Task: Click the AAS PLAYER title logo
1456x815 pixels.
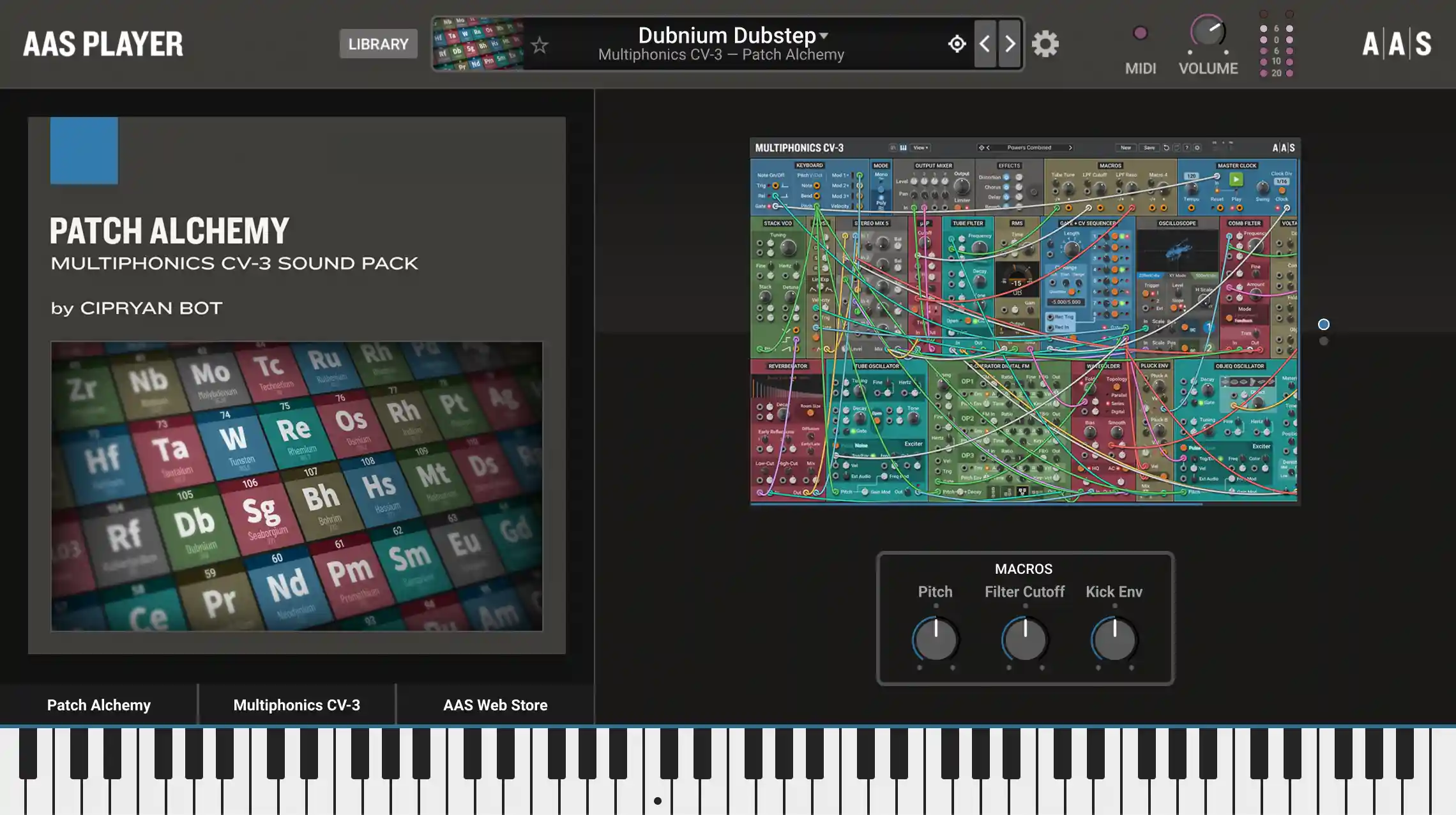Action: click(103, 44)
